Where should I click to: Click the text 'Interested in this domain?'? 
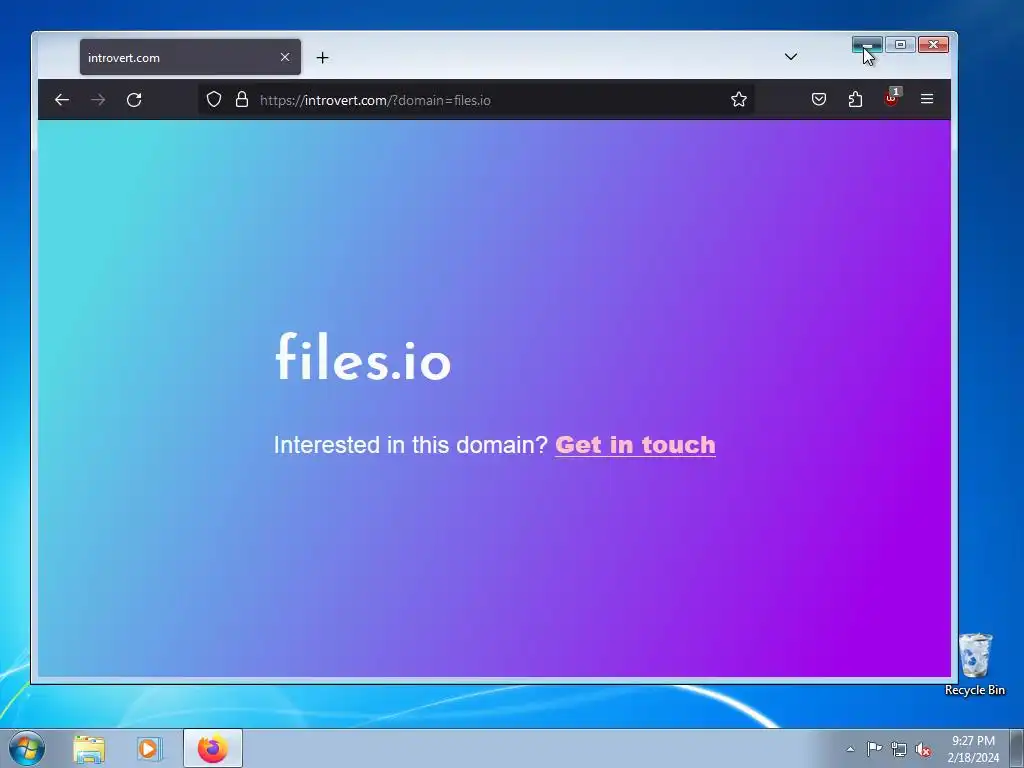(410, 445)
